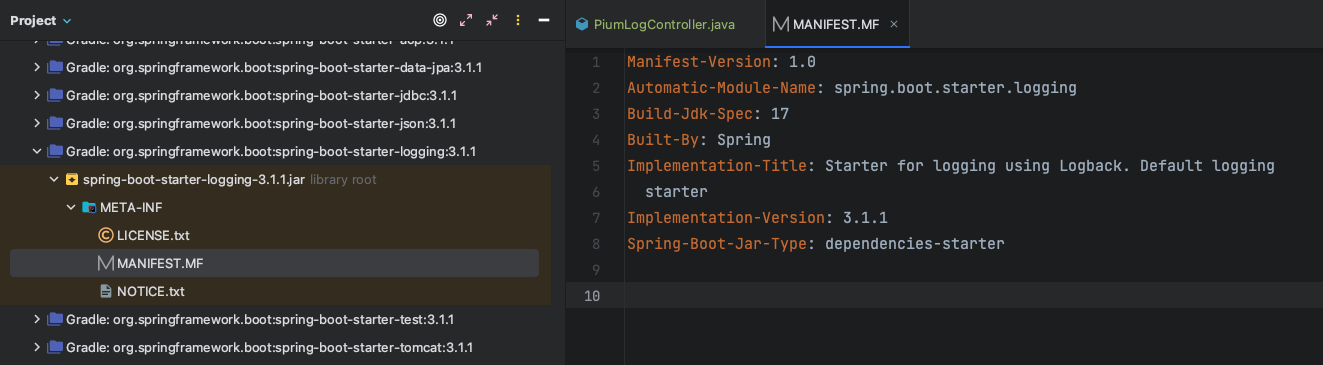Image resolution: width=1323 pixels, height=365 pixels.
Task: Select Gradle spring-boot-starter-data-jpa:3.1.1 row
Action: pyautogui.click(x=275, y=68)
